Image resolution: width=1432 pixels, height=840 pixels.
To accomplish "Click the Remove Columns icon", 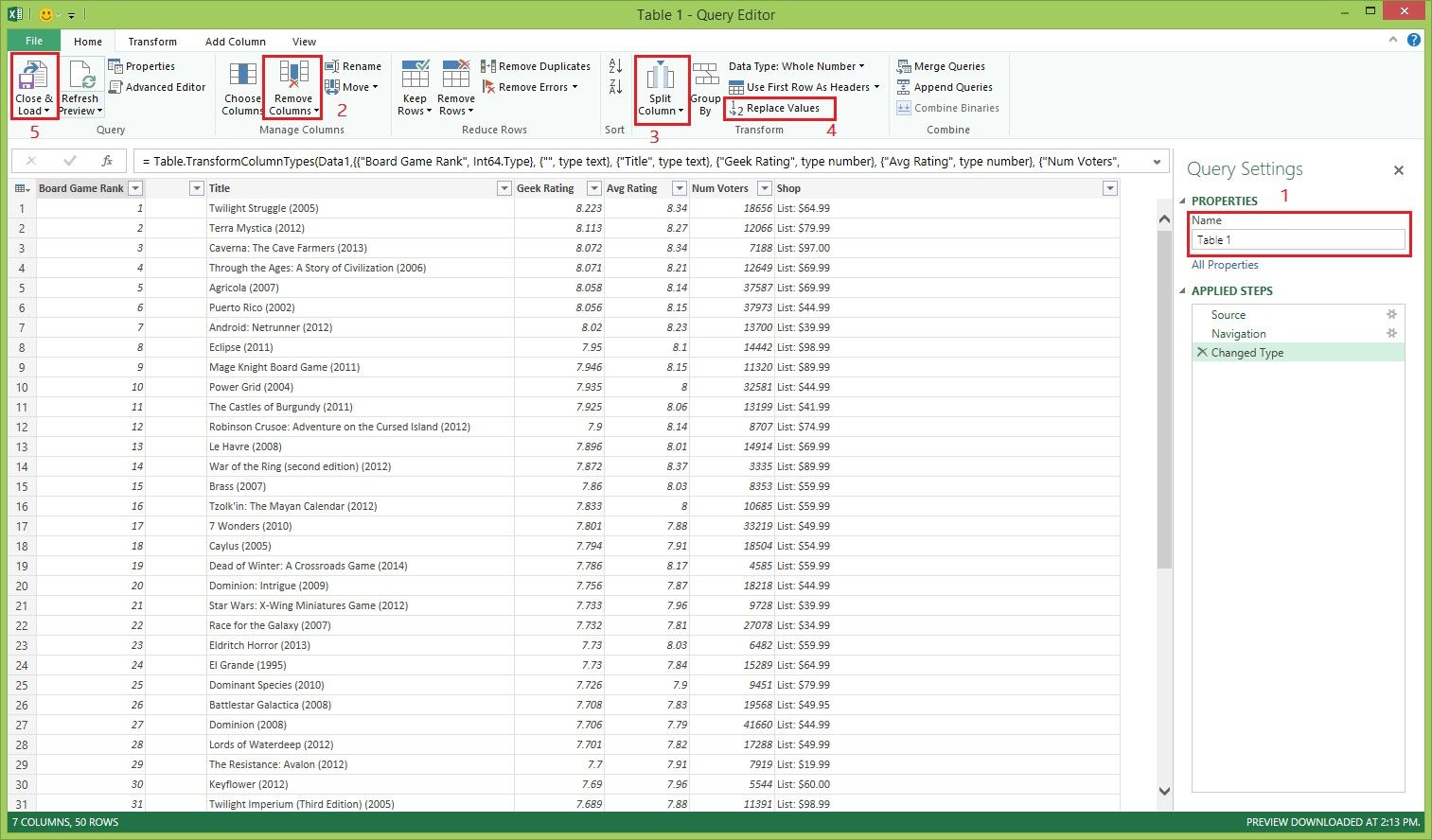I will (x=292, y=76).
